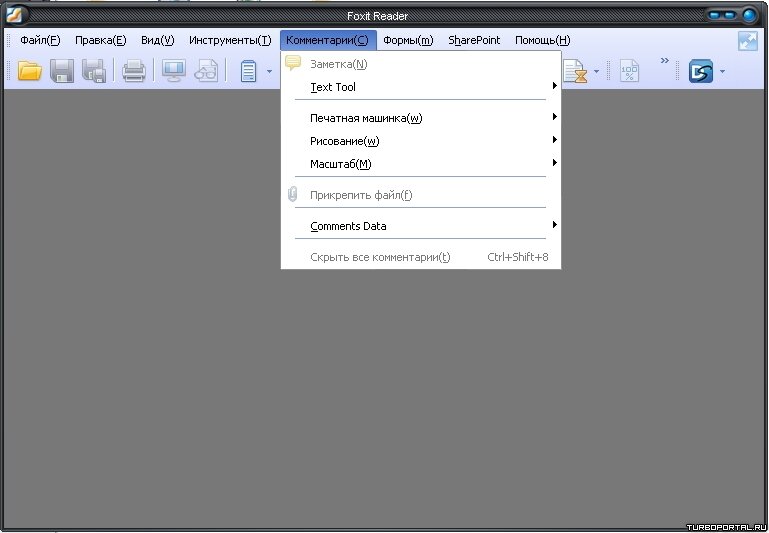Viewport: 769px width, 533px height.
Task: Click the Open folder toolbar icon
Action: (29, 71)
